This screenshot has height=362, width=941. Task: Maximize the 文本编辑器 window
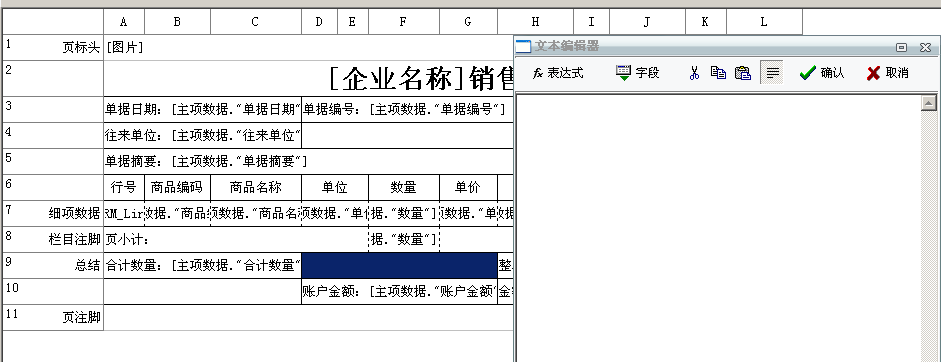pyautogui.click(x=901, y=47)
